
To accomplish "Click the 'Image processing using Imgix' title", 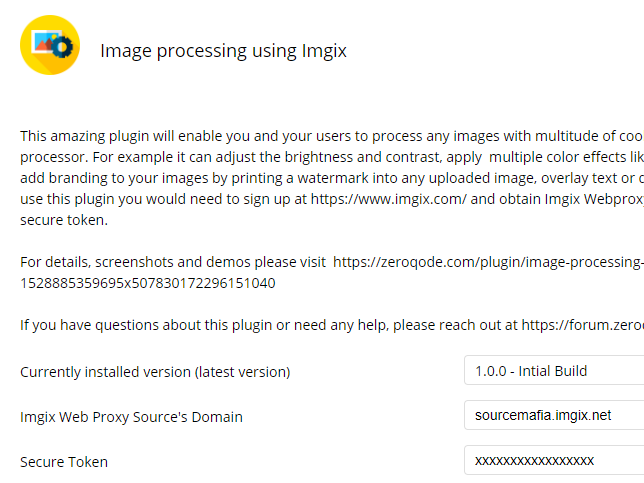I will (223, 51).
